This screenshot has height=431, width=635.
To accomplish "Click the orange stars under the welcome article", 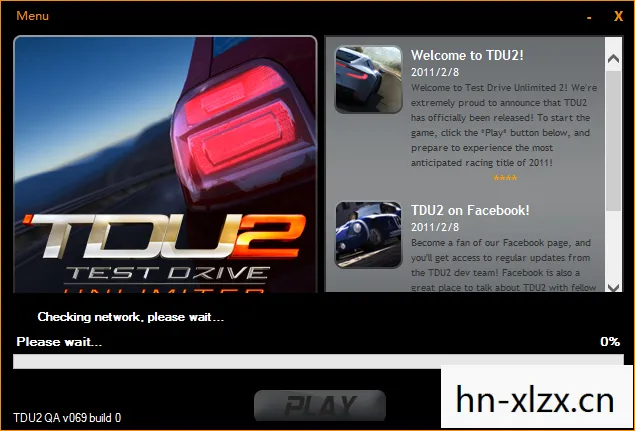I will pyautogui.click(x=505, y=178).
